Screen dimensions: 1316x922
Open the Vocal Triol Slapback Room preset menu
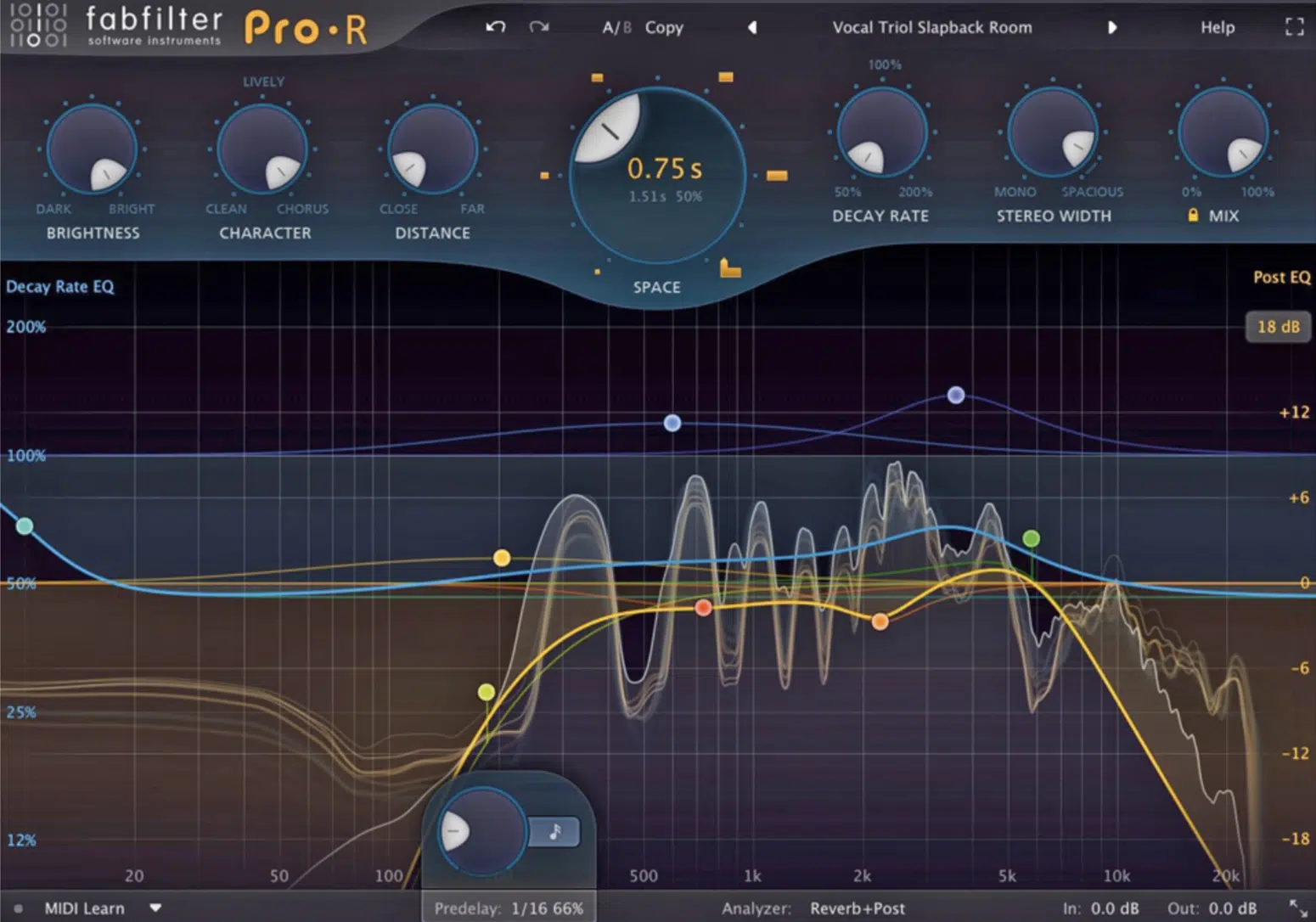pyautogui.click(x=932, y=27)
